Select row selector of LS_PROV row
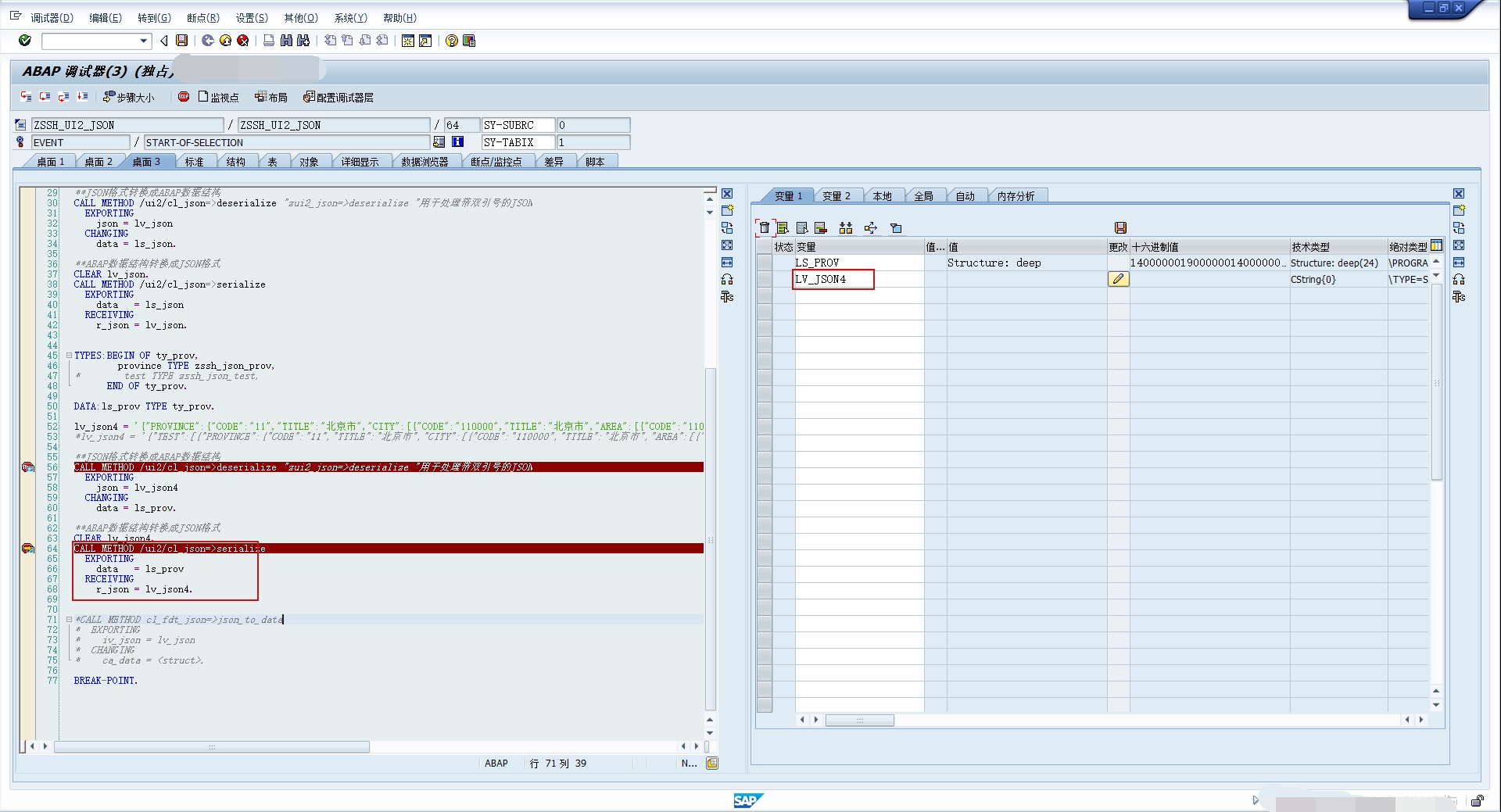 (765, 263)
